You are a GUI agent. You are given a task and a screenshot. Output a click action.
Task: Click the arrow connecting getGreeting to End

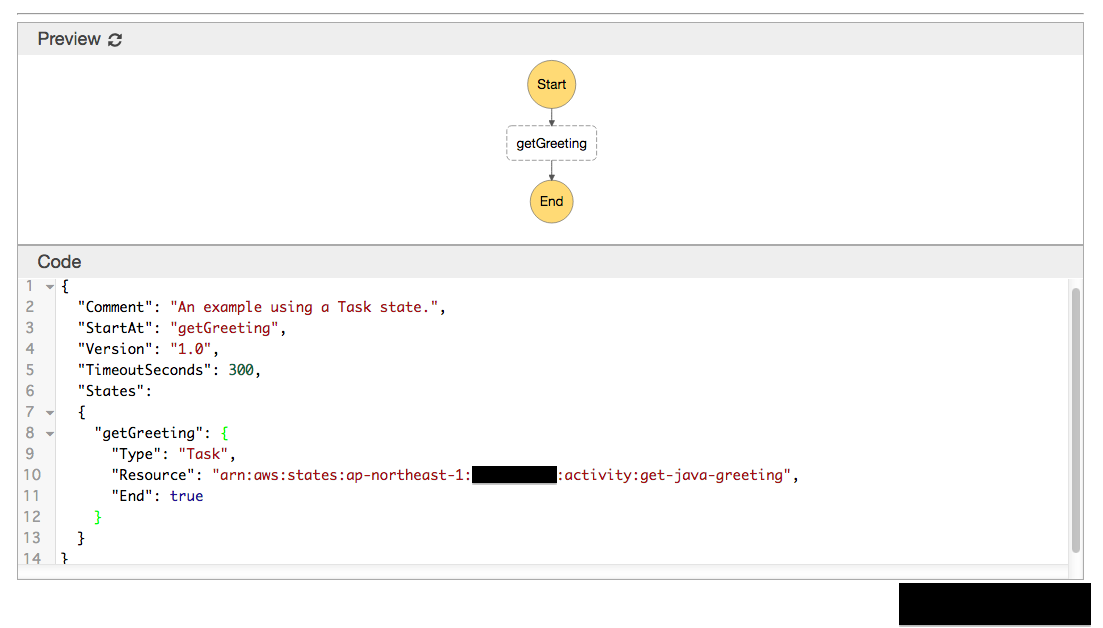pos(551,172)
